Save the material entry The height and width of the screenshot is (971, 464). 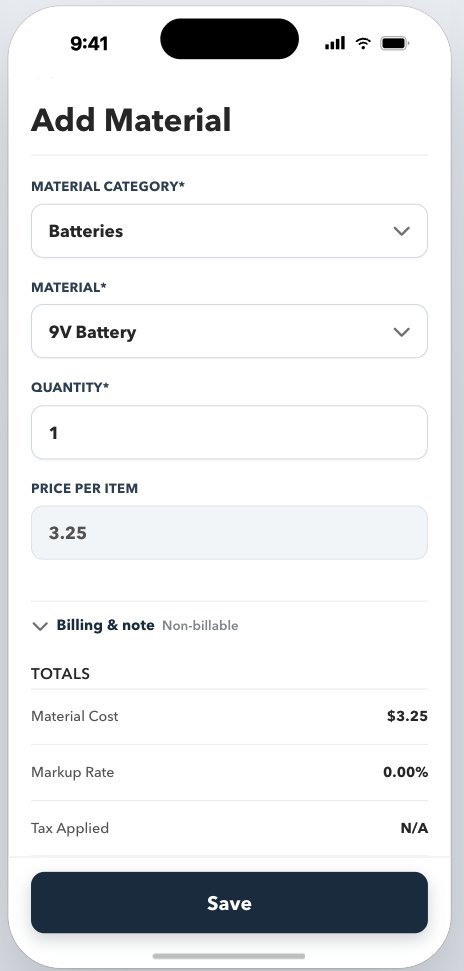pos(229,902)
